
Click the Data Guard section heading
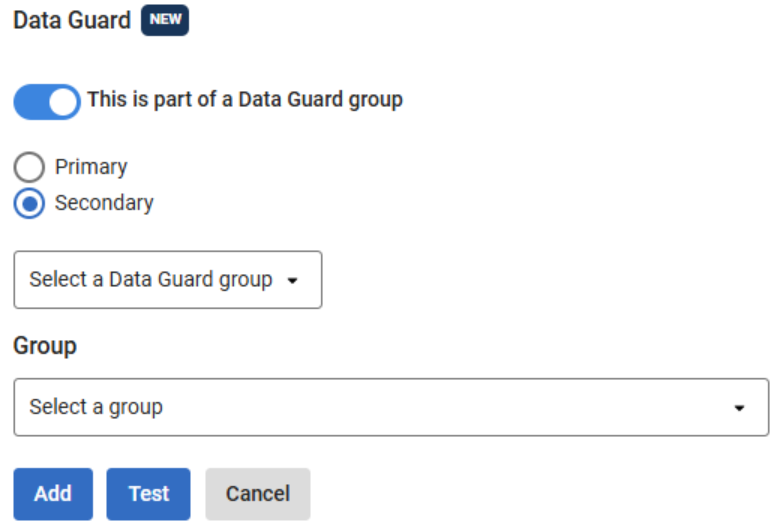[72, 21]
